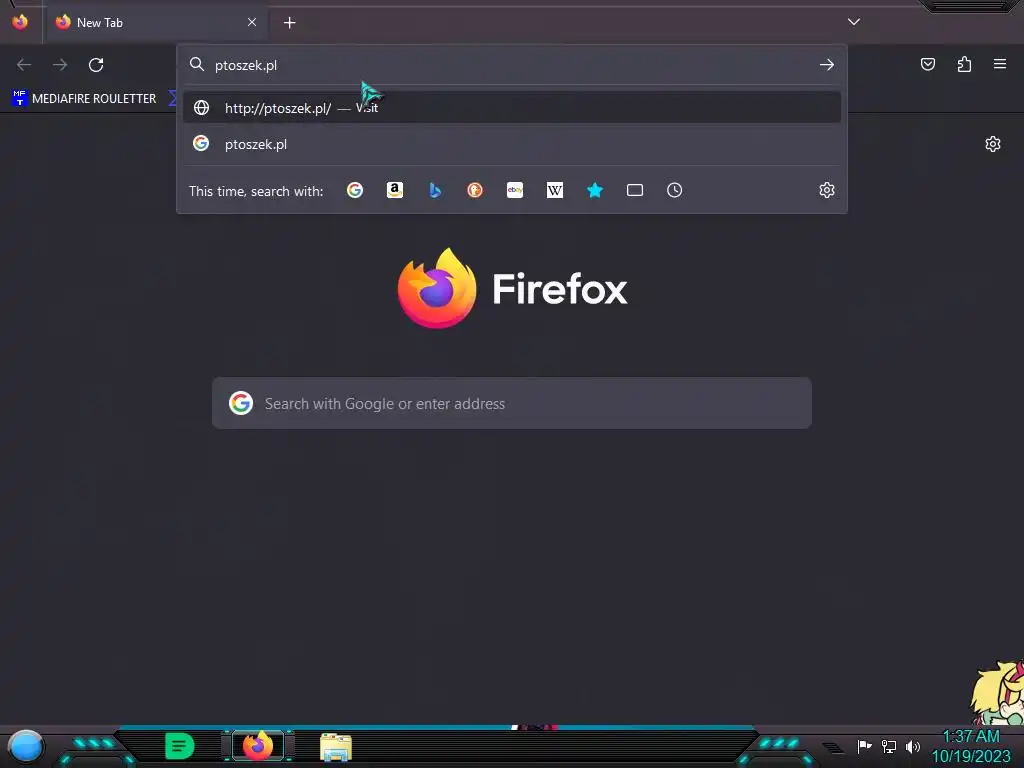Click the address bar text ptoszek.pl
The width and height of the screenshot is (1024, 768).
tap(246, 65)
